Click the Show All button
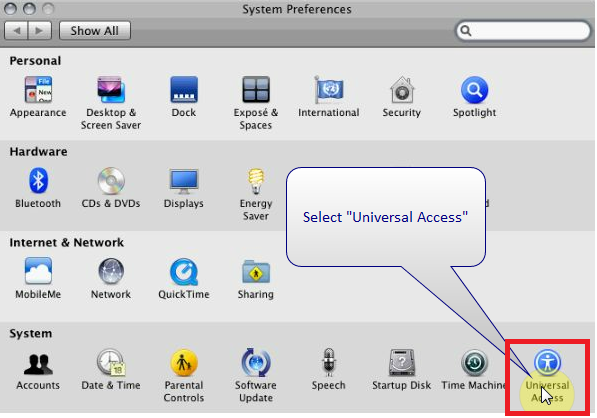Screen dimensions: 597x418 [x=95, y=30]
